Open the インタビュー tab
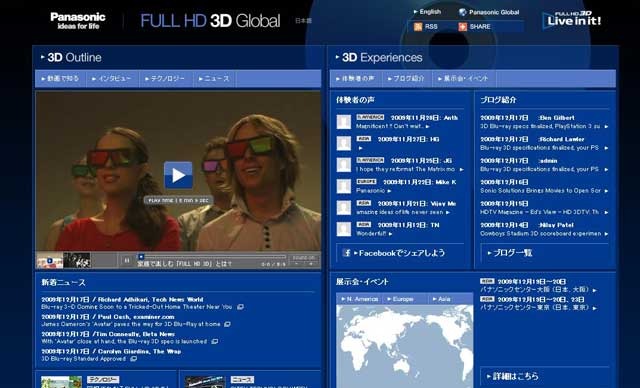 pos(112,78)
